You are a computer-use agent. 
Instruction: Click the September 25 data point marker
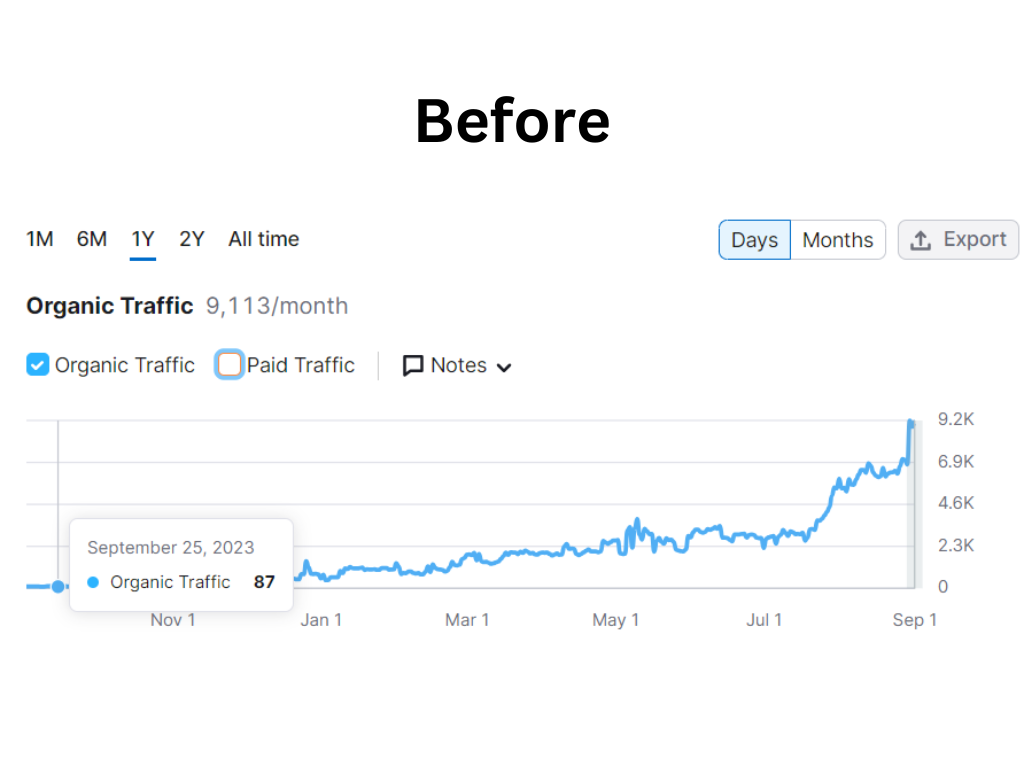pyautogui.click(x=58, y=587)
